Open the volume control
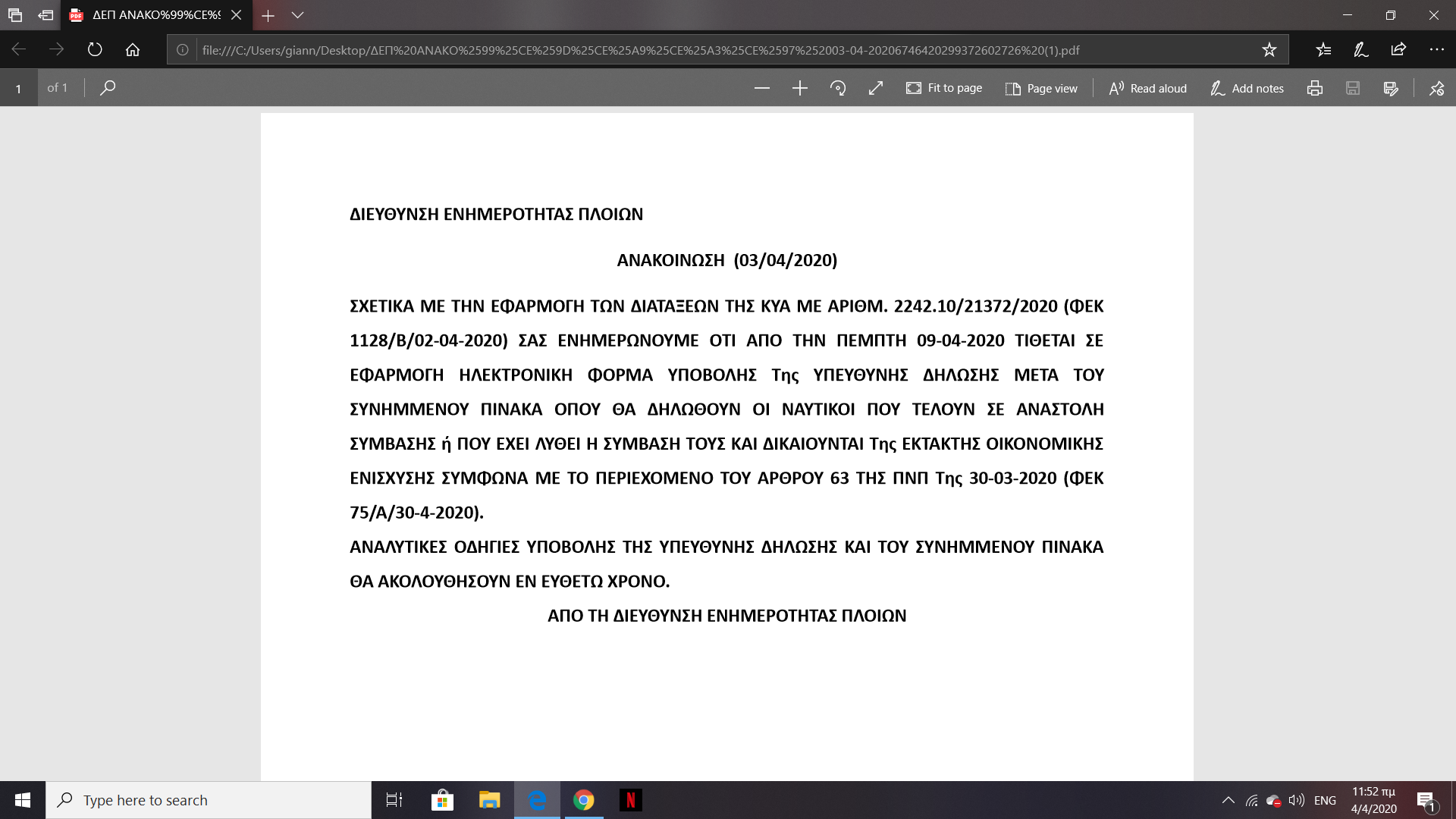 click(x=1297, y=800)
